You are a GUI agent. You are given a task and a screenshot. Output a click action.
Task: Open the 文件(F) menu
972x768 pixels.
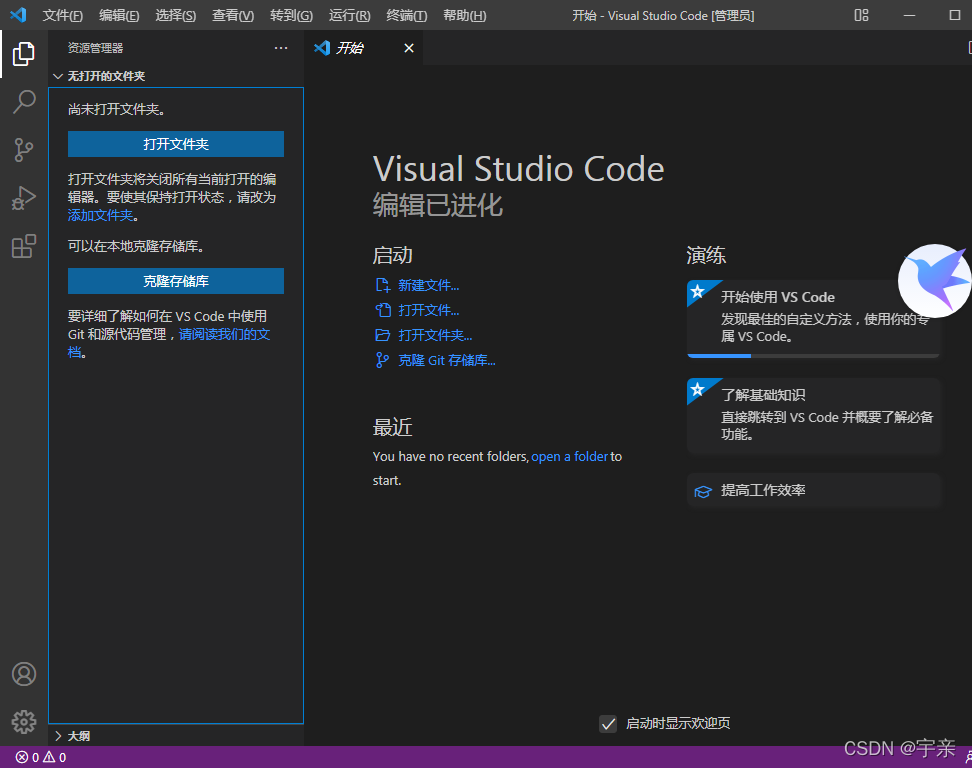62,15
